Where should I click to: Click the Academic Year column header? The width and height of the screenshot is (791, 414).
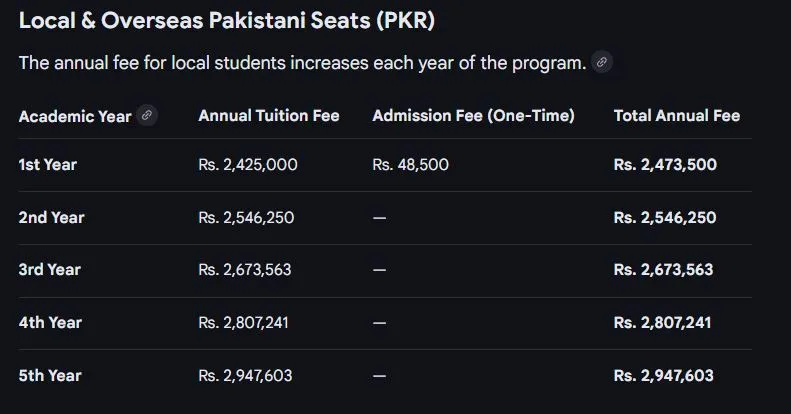point(75,116)
